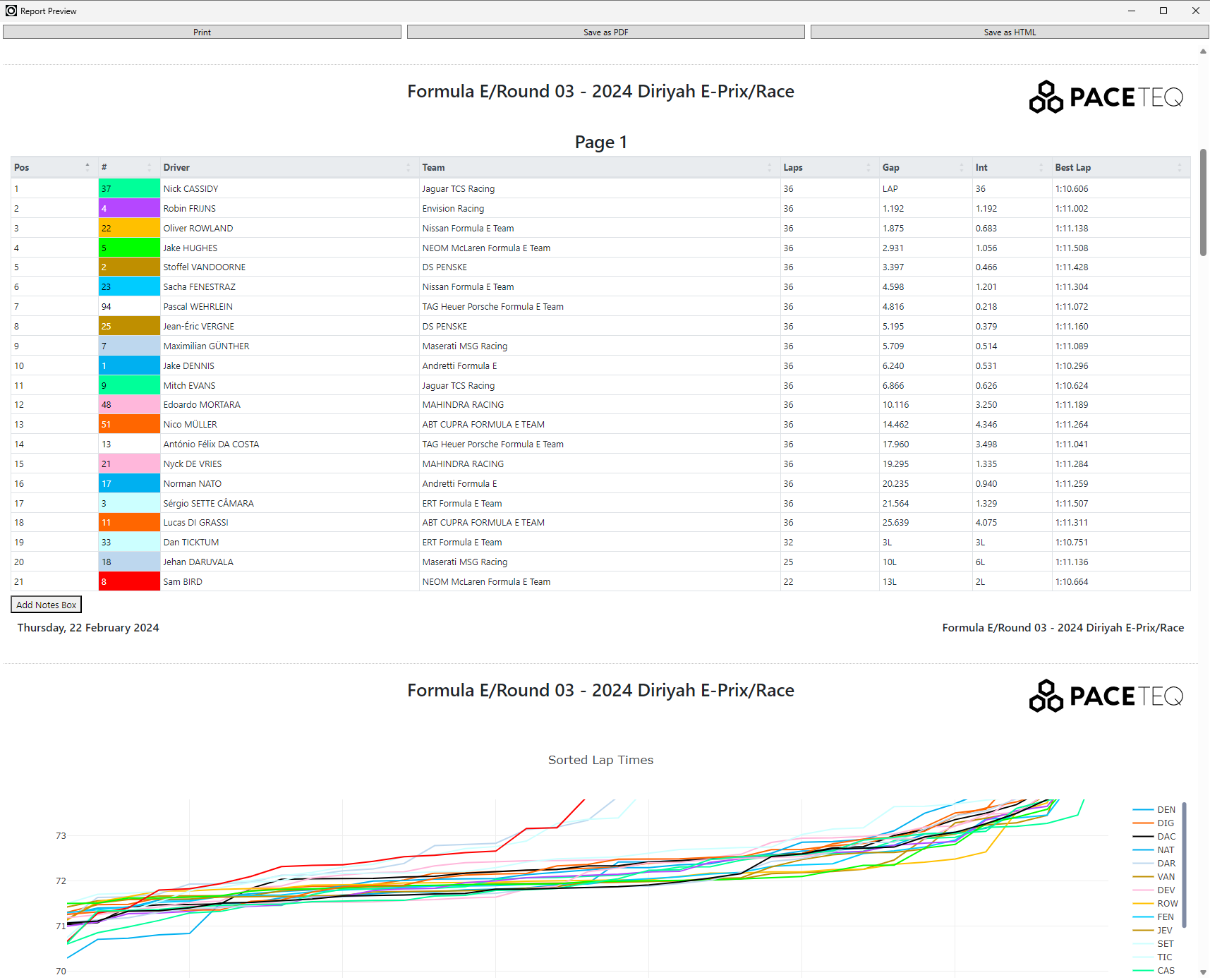Click the Print button
The image size is (1210, 980).
click(202, 32)
